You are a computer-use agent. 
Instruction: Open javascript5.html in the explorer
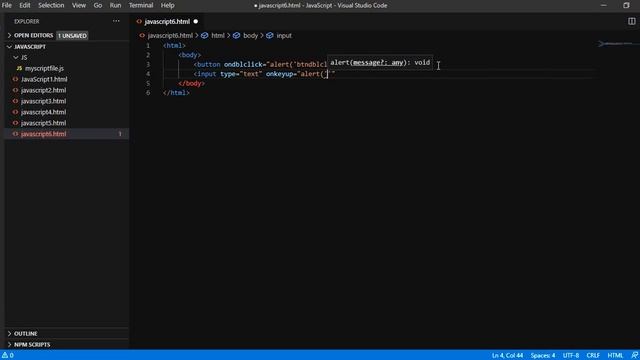point(43,123)
